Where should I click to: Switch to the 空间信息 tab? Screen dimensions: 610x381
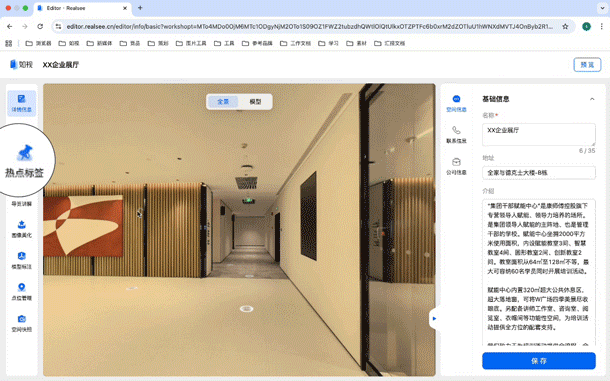tap(456, 103)
